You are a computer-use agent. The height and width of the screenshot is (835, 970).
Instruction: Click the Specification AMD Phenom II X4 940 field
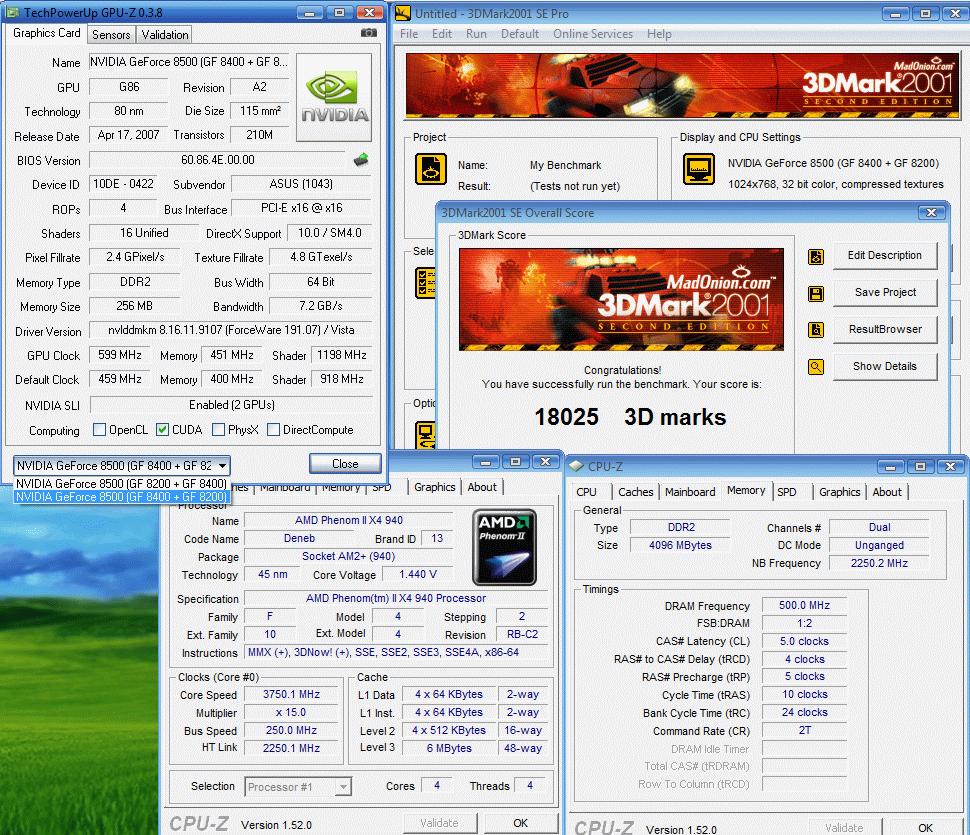(x=396, y=599)
